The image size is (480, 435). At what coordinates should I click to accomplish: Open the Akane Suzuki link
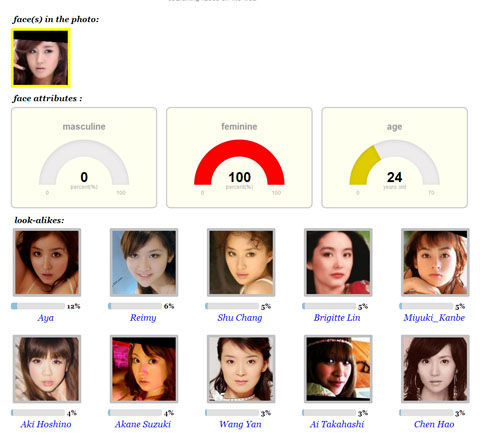coord(143,424)
